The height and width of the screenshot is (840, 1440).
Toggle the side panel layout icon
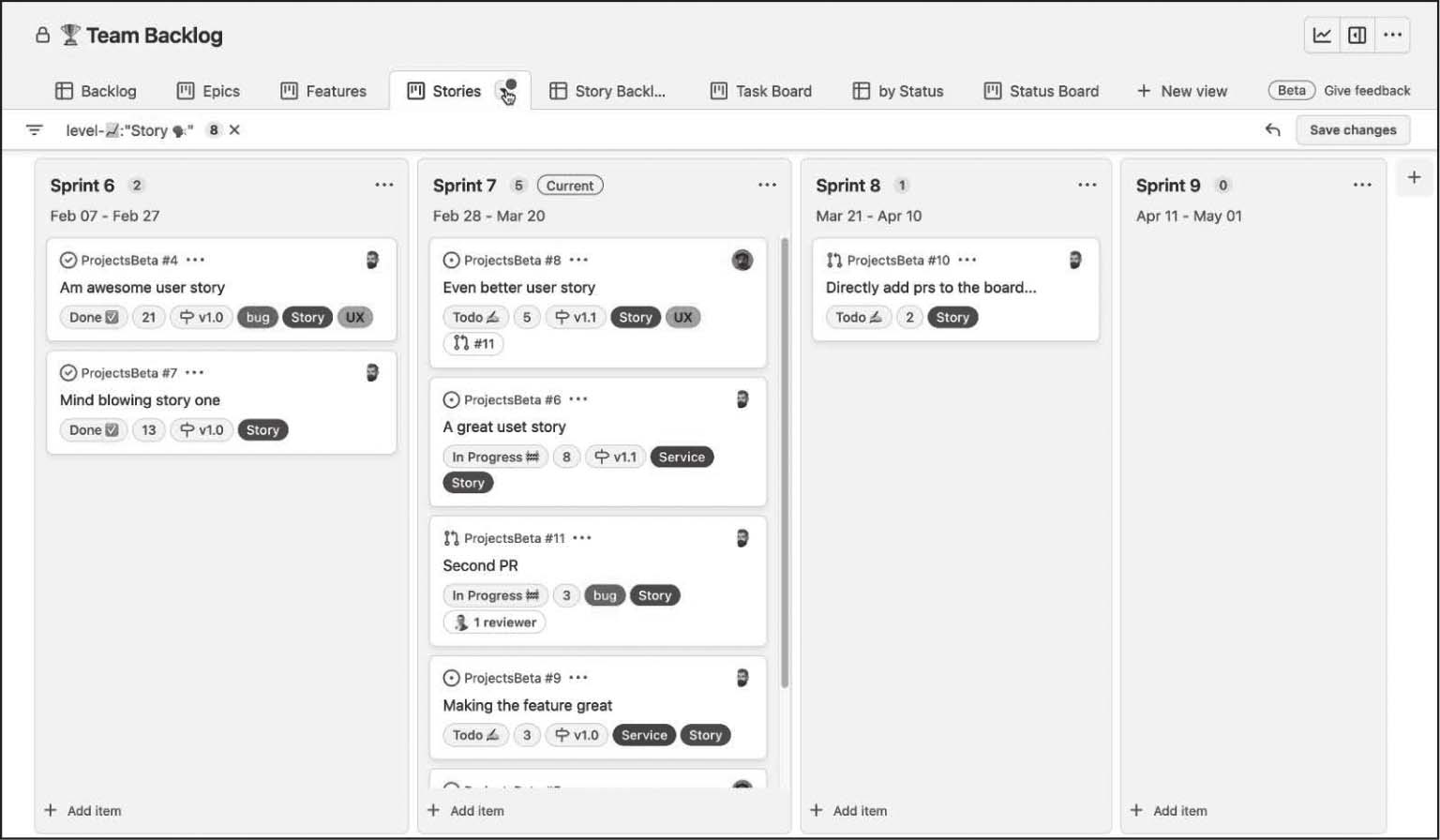(x=1357, y=36)
